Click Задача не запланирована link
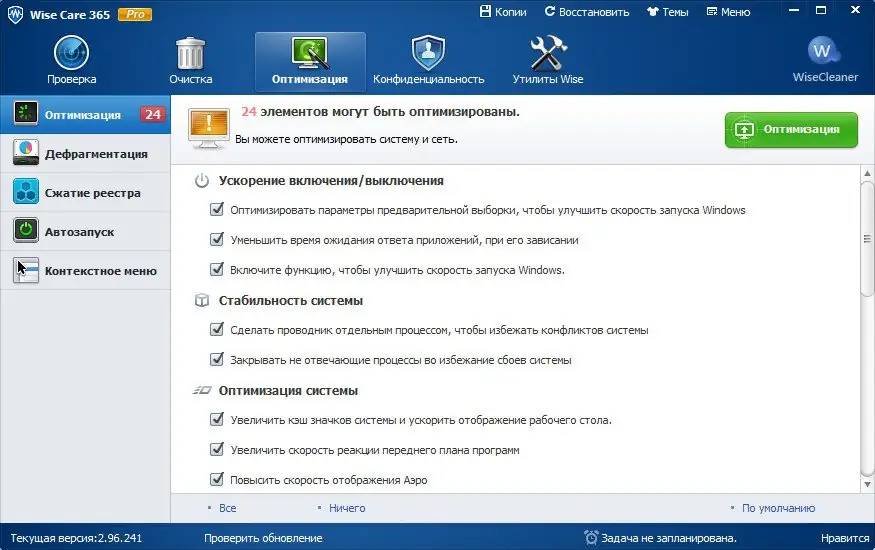 point(669,538)
